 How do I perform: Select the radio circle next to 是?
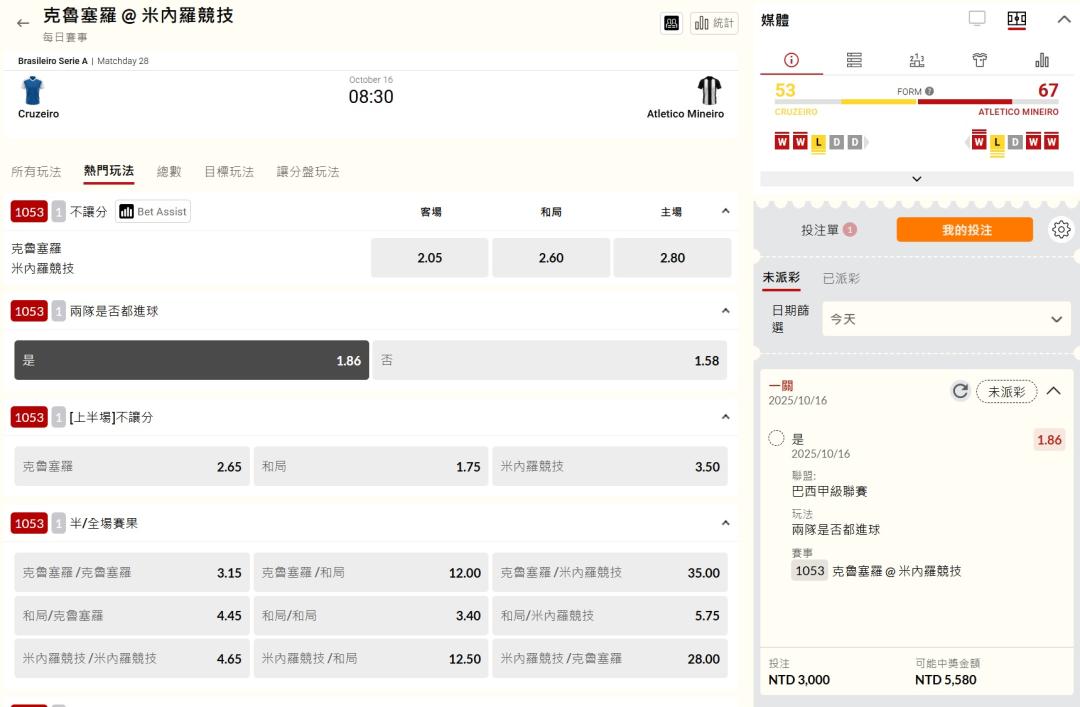click(x=776, y=439)
